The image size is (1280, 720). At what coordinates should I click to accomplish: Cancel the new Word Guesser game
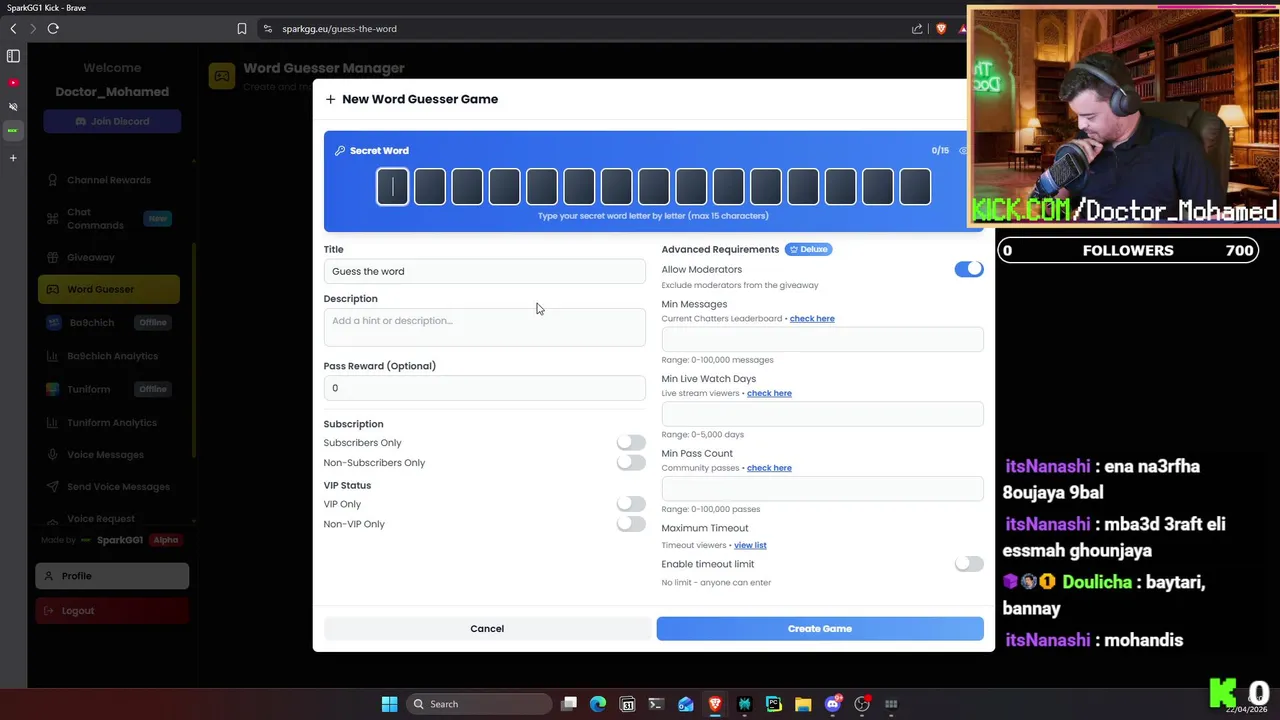487,629
